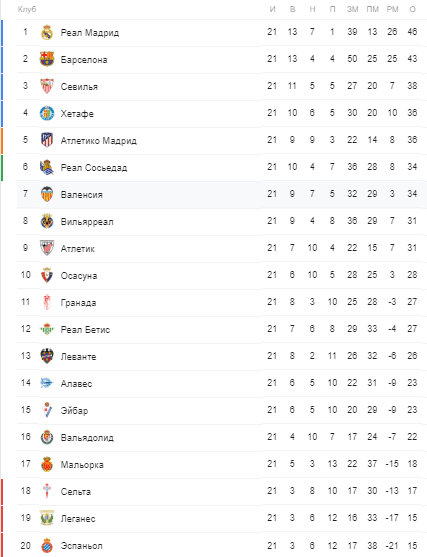Screen dimensions: 427x557
Task: Click the Леганес crest icon
Action: [x=47, y=518]
